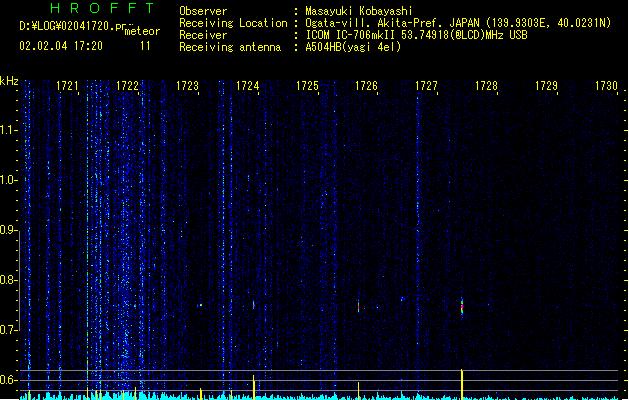The height and width of the screenshot is (400, 629).
Task: Click the meteor count value 11
Action: point(145,46)
